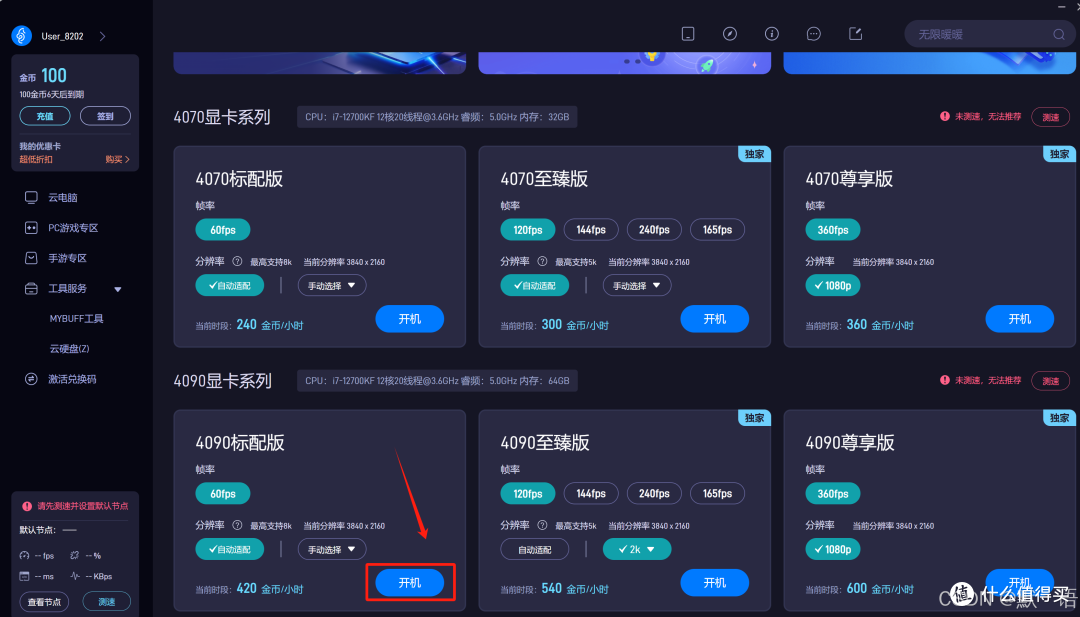Select 60fps in 4070标配版
Screen dimensions: 1080x617
coord(222,230)
